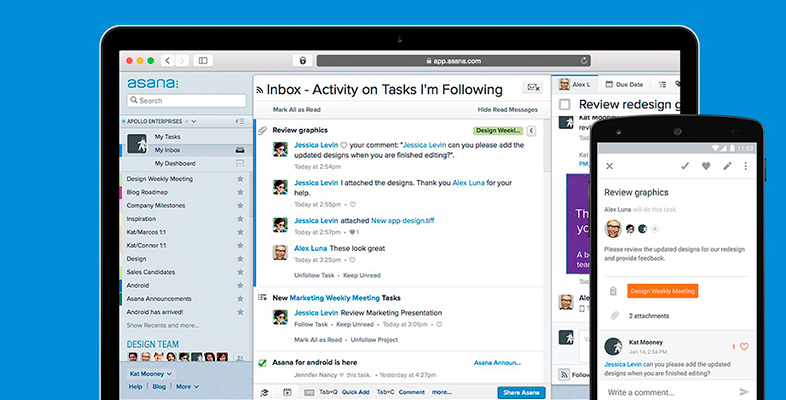Image resolution: width=786 pixels, height=400 pixels.
Task: Open the Asana Announ... project link
Action: (x=497, y=362)
